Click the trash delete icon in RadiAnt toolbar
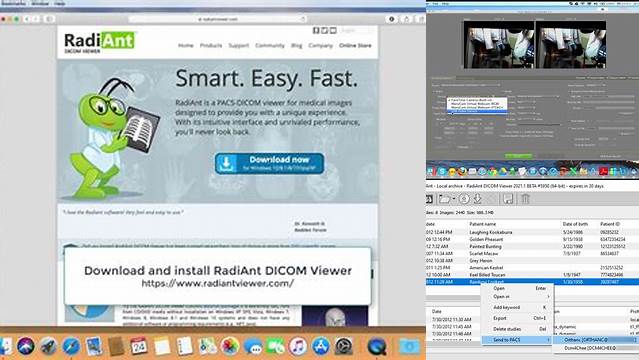The height and width of the screenshot is (360, 639). [x=525, y=199]
